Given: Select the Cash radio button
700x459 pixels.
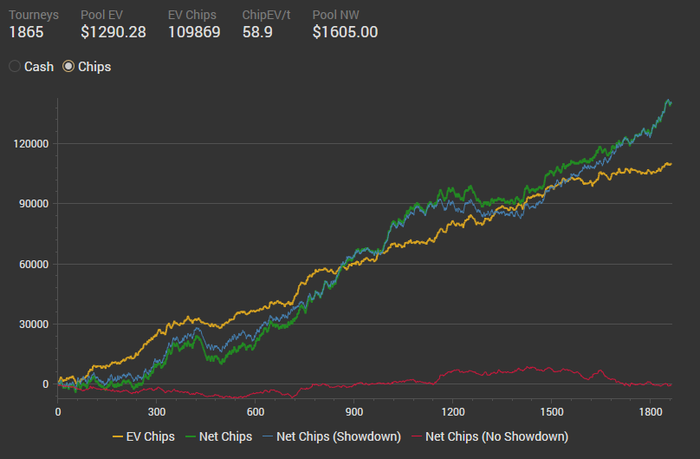Looking at the screenshot, I should coord(14,66).
